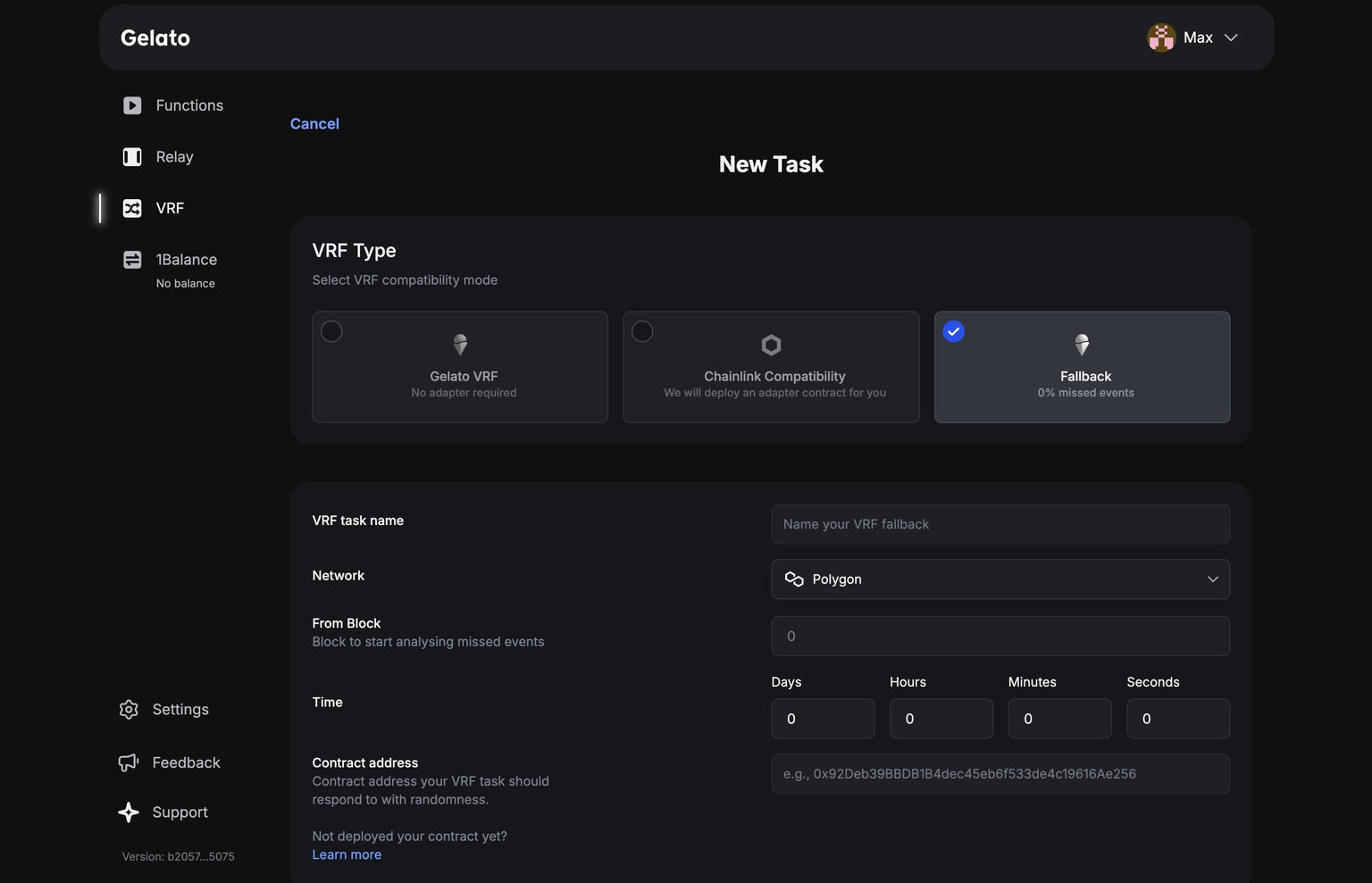Click 'Select VRF compatibility mode' text

(405, 280)
